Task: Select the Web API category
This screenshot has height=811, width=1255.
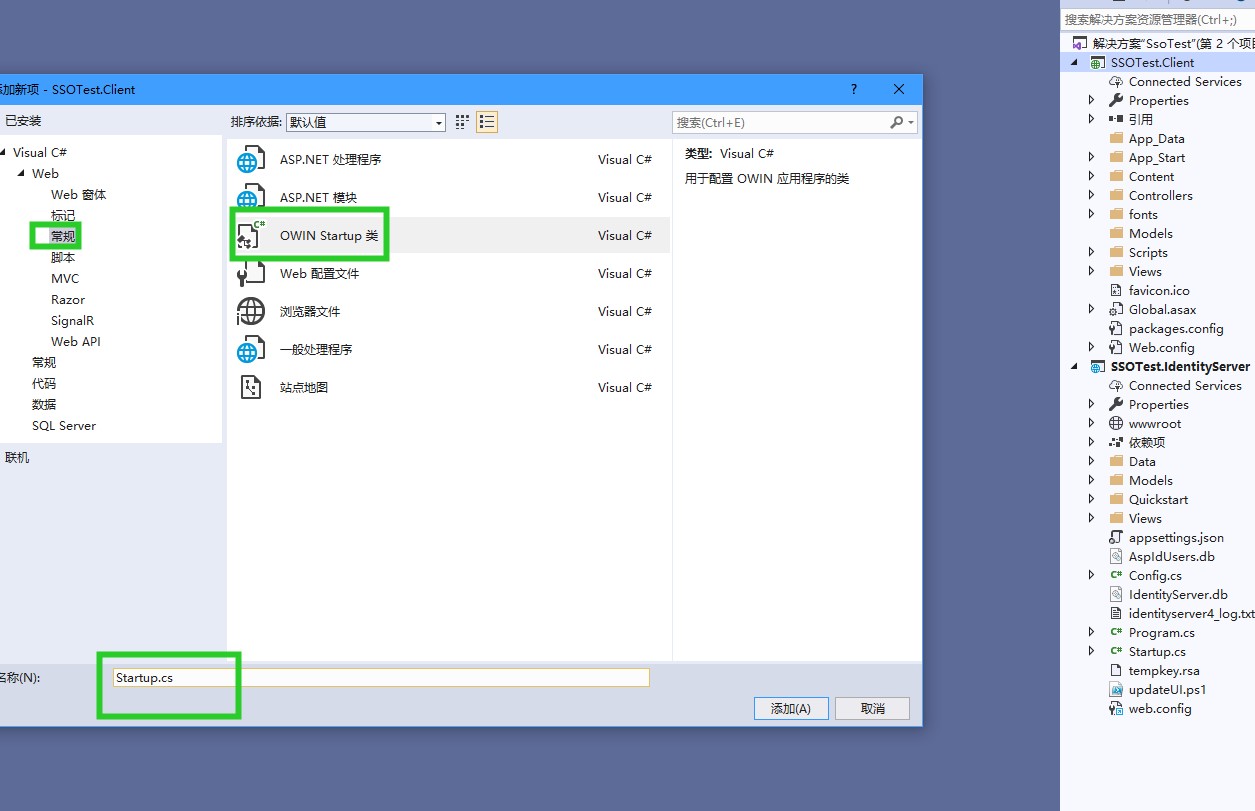Action: pos(76,342)
